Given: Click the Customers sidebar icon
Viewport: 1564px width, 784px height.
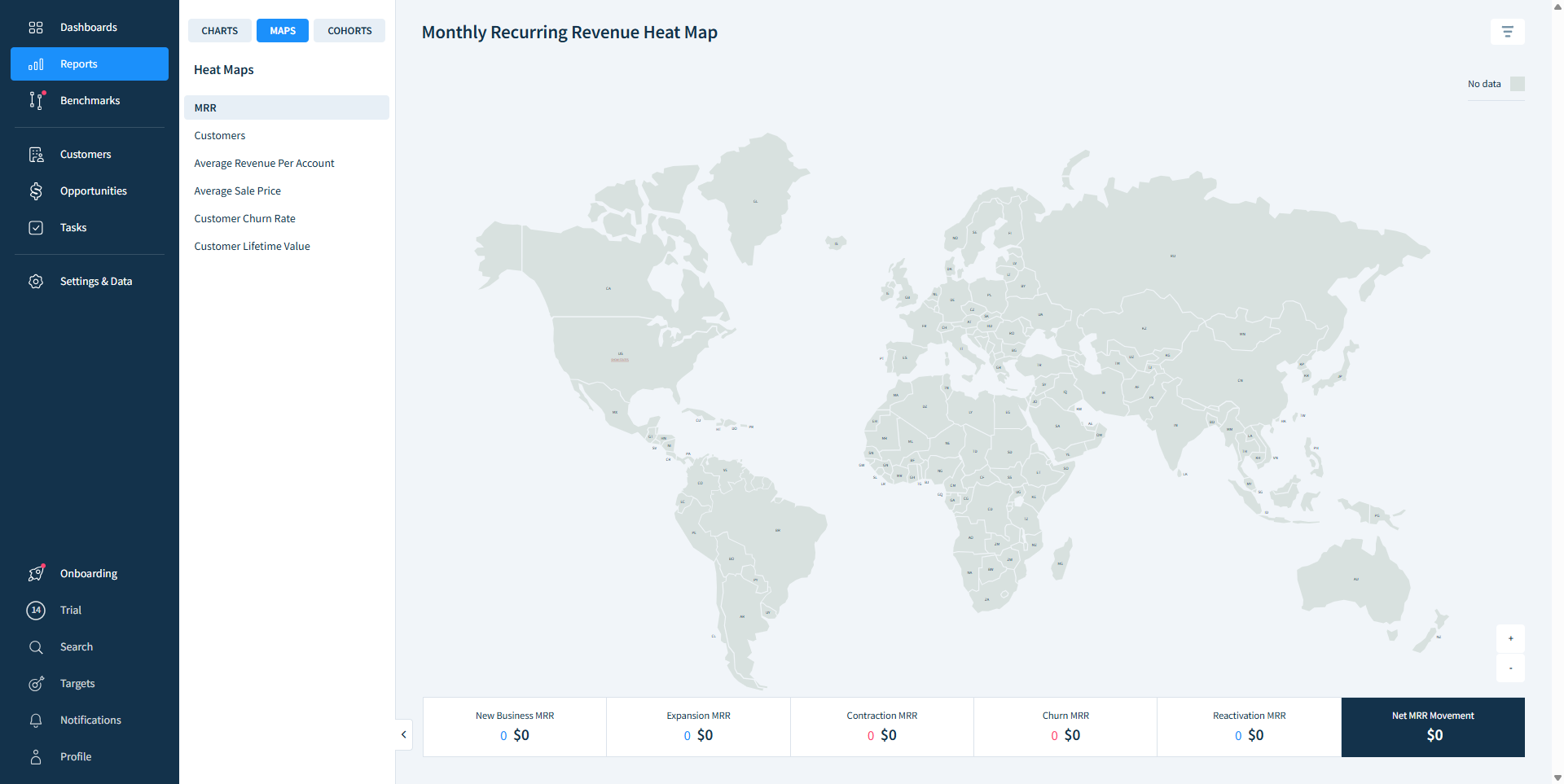Looking at the screenshot, I should point(36,155).
